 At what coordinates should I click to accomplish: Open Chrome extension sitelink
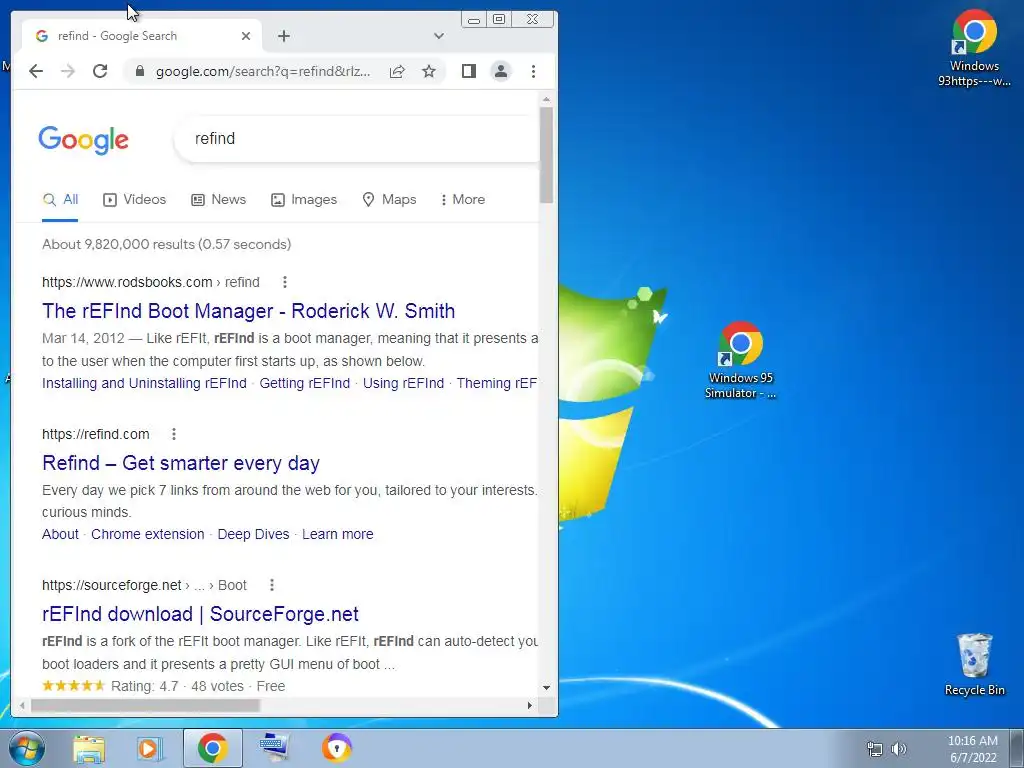(x=148, y=534)
